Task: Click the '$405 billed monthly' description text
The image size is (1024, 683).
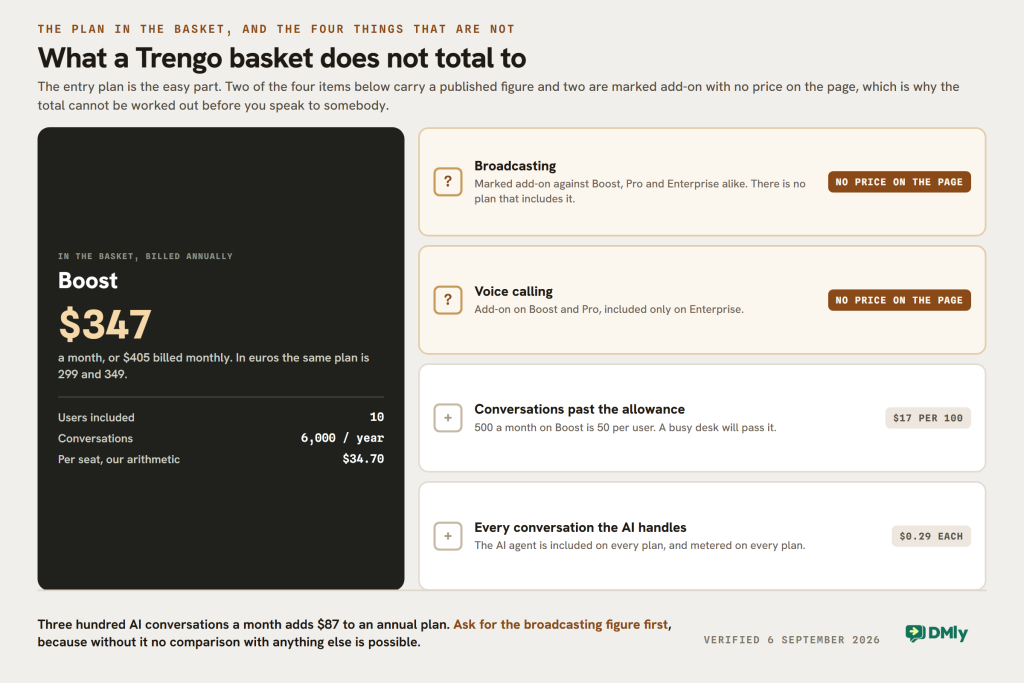Action: coord(214,366)
